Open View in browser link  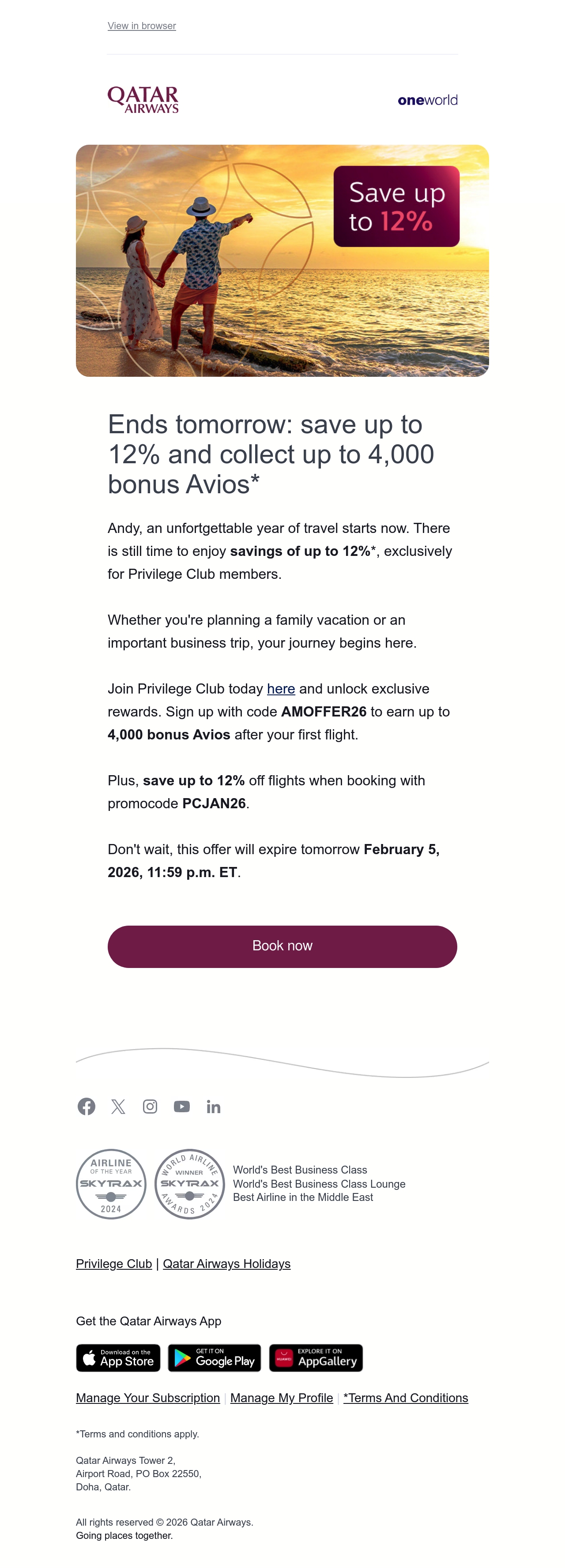(142, 26)
